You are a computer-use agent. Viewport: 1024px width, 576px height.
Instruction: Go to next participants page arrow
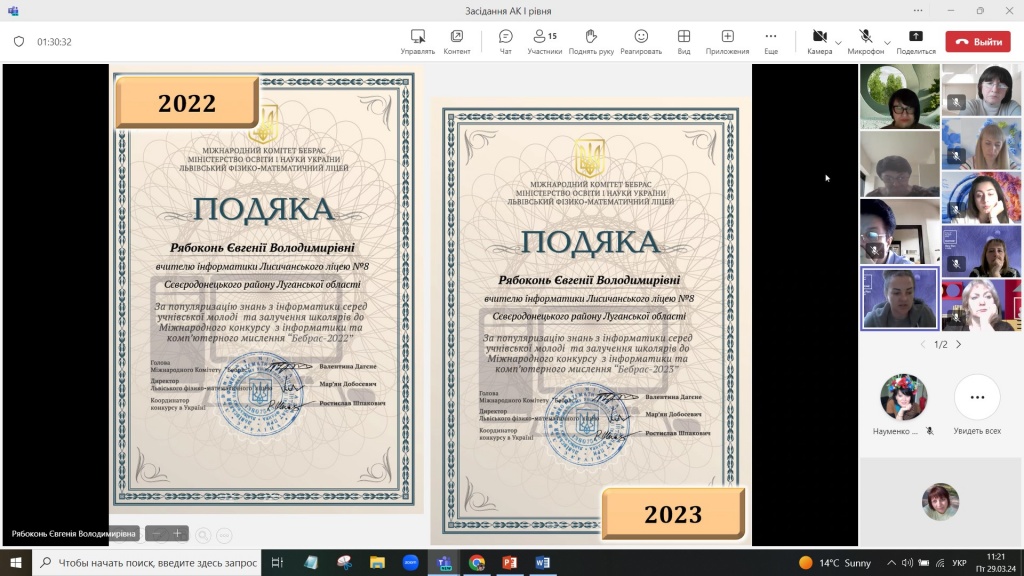(958, 344)
